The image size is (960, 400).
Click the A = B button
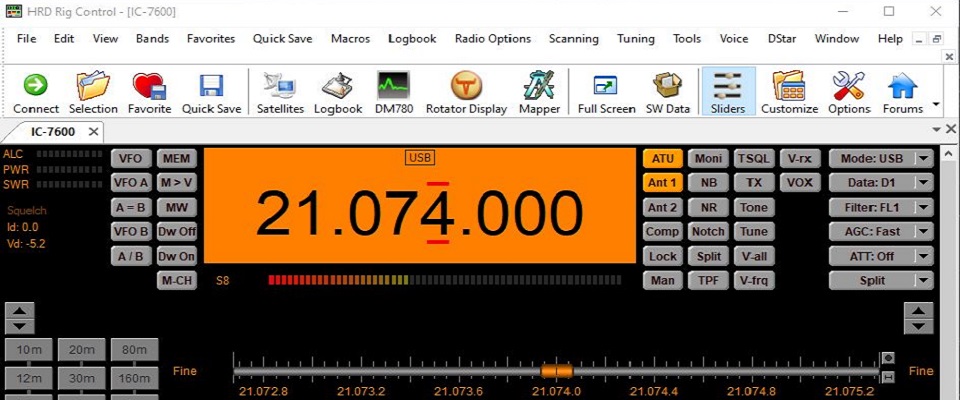point(130,207)
